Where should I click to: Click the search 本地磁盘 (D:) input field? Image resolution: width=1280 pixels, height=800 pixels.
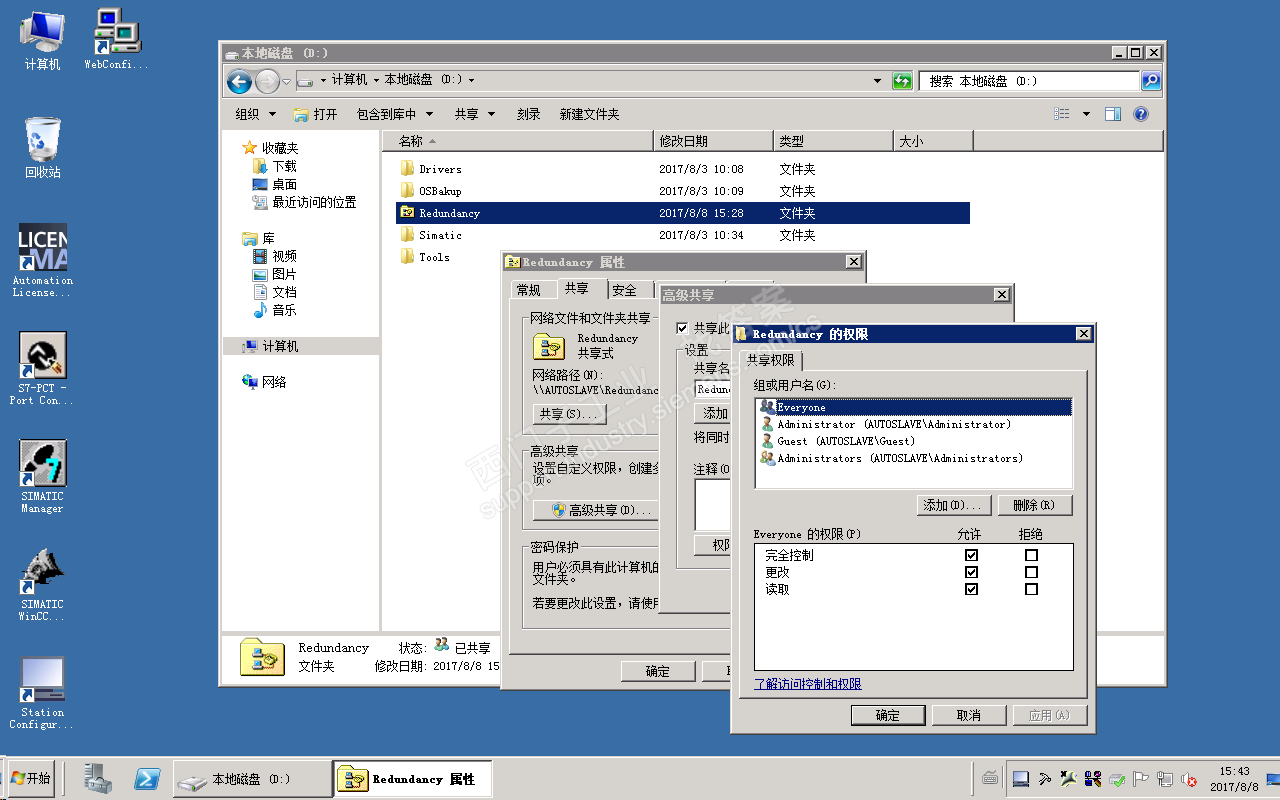click(1029, 81)
